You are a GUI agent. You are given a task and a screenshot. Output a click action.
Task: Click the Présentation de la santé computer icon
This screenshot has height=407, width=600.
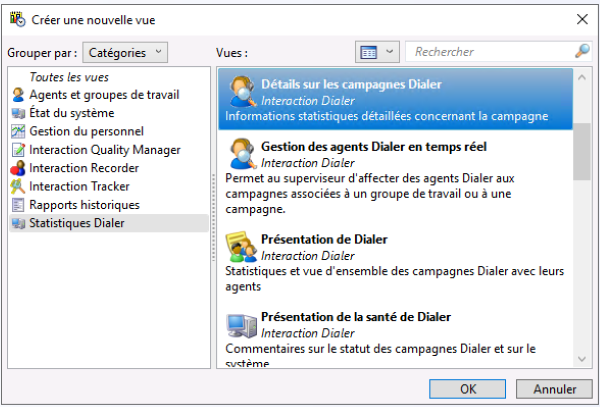(x=241, y=326)
